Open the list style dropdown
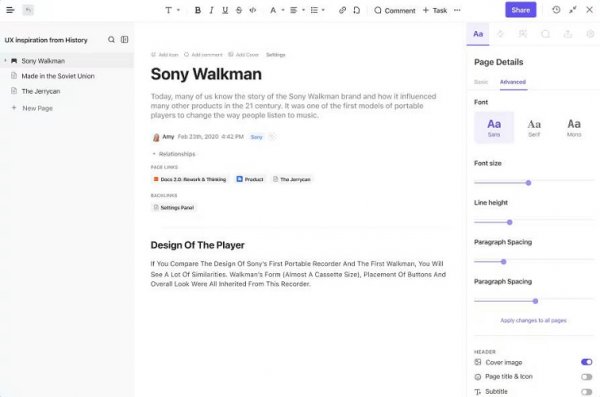 tap(317, 10)
